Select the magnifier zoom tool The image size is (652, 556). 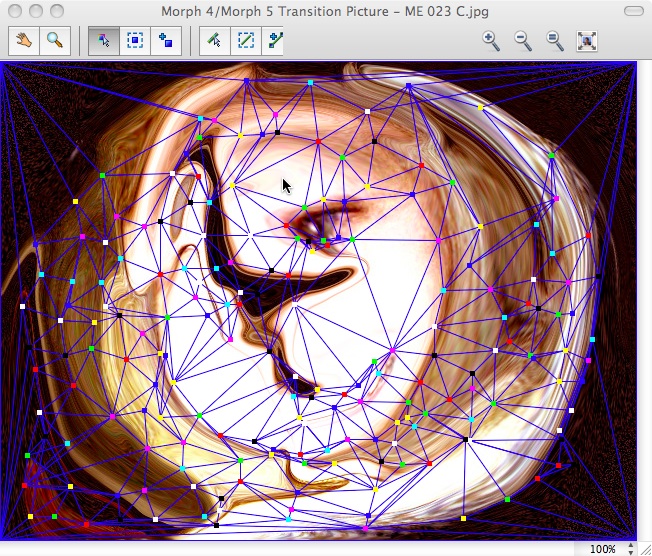(55, 40)
